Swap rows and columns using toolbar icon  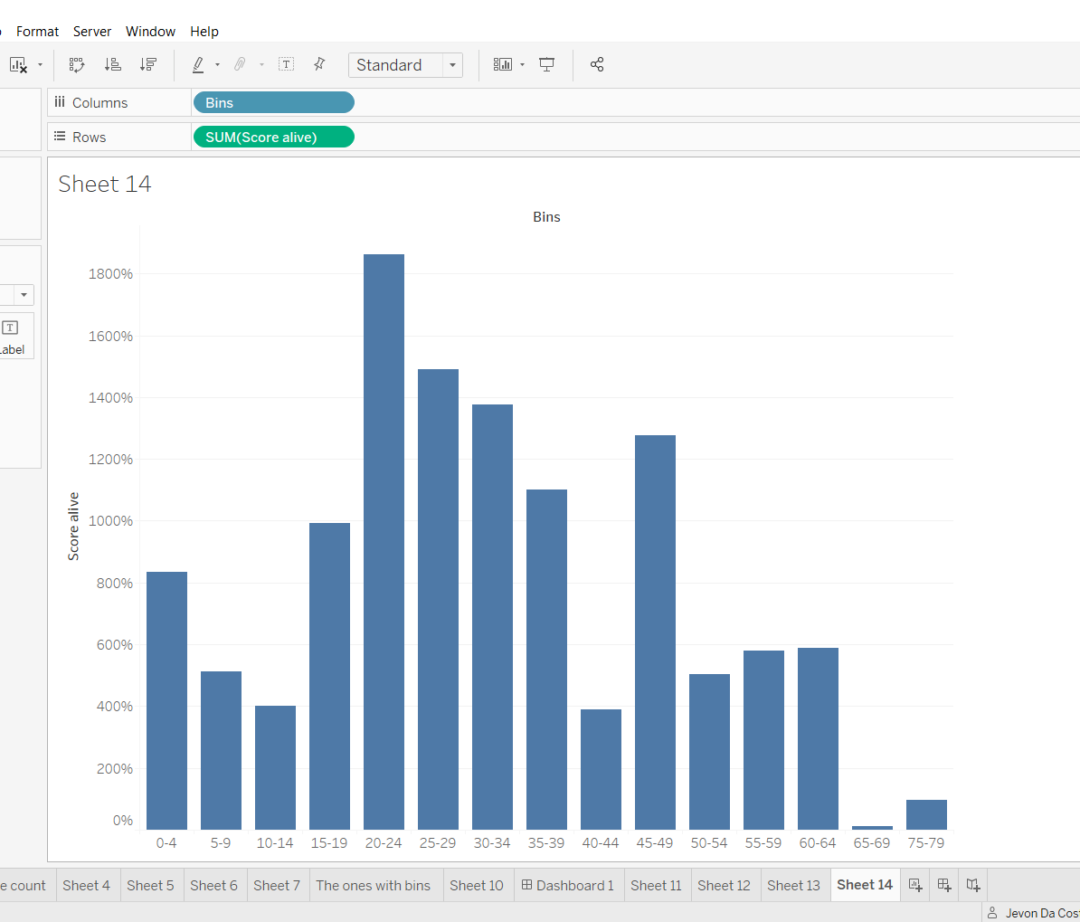pos(77,65)
